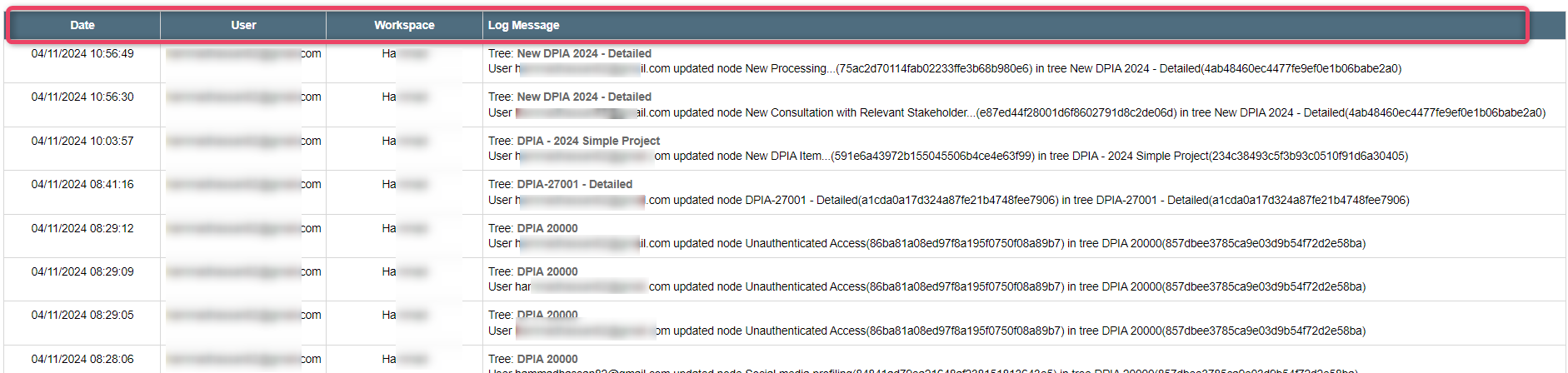This screenshot has height=373, width=1568.
Task: Select the 04/11/2024 08:29:12 date entry
Action: (82, 228)
